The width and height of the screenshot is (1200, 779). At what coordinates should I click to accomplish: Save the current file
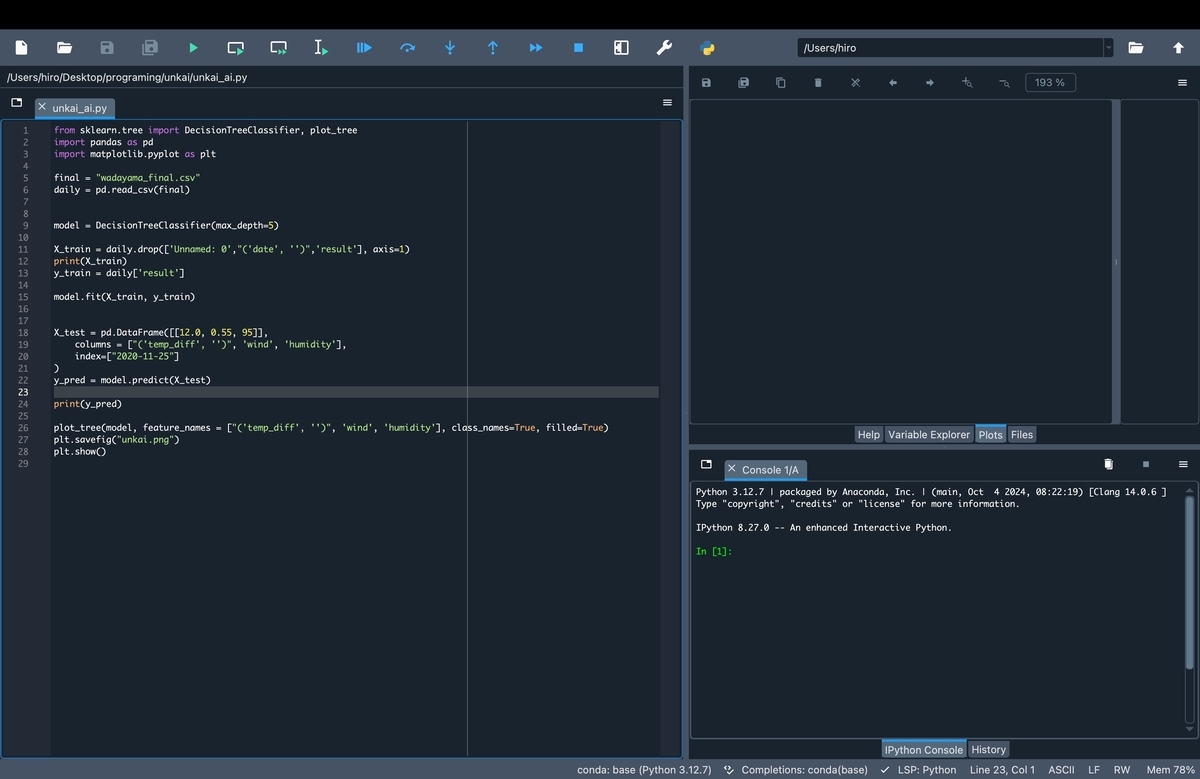[107, 47]
